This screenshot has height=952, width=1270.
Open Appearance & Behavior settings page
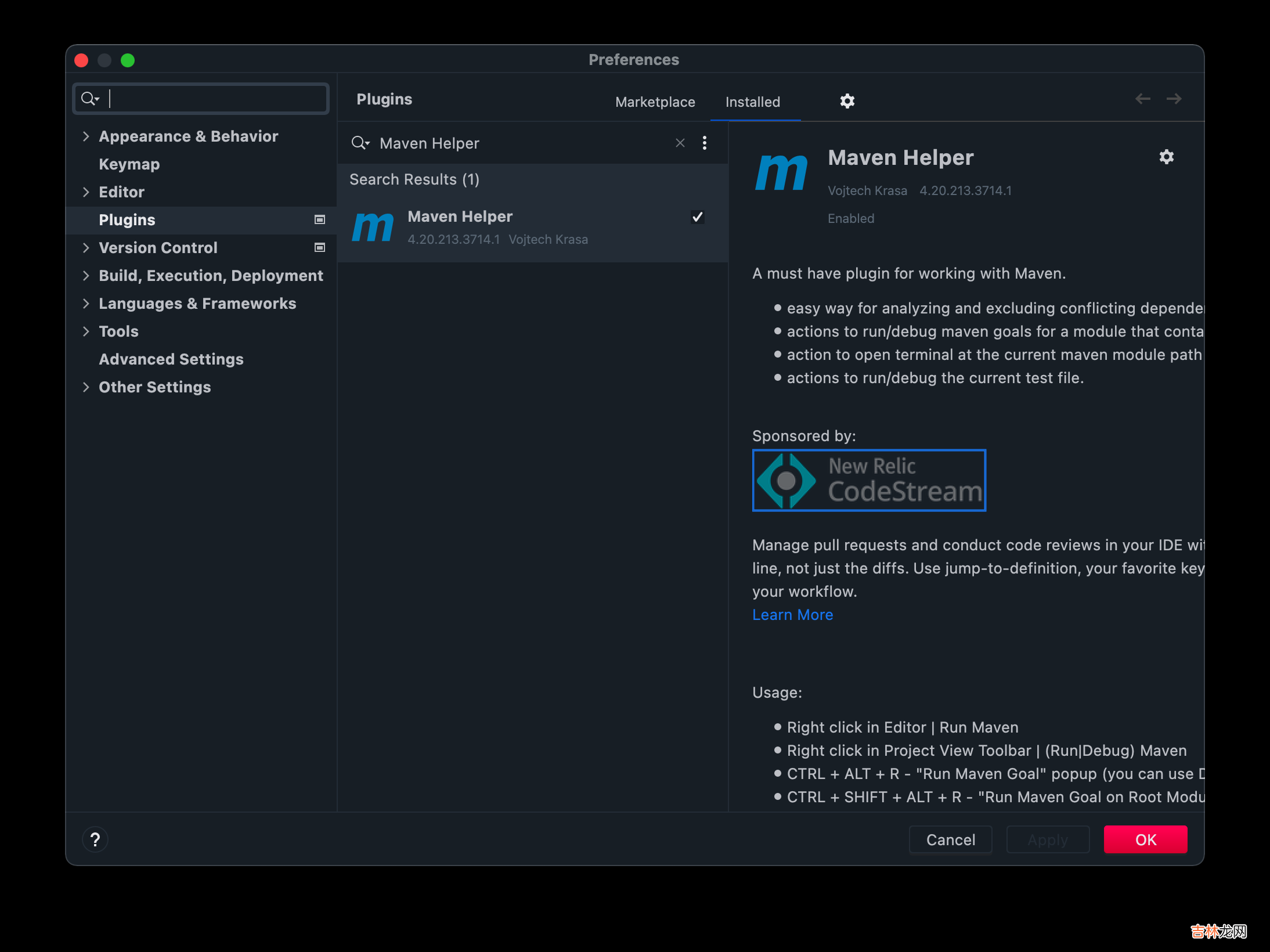(188, 136)
